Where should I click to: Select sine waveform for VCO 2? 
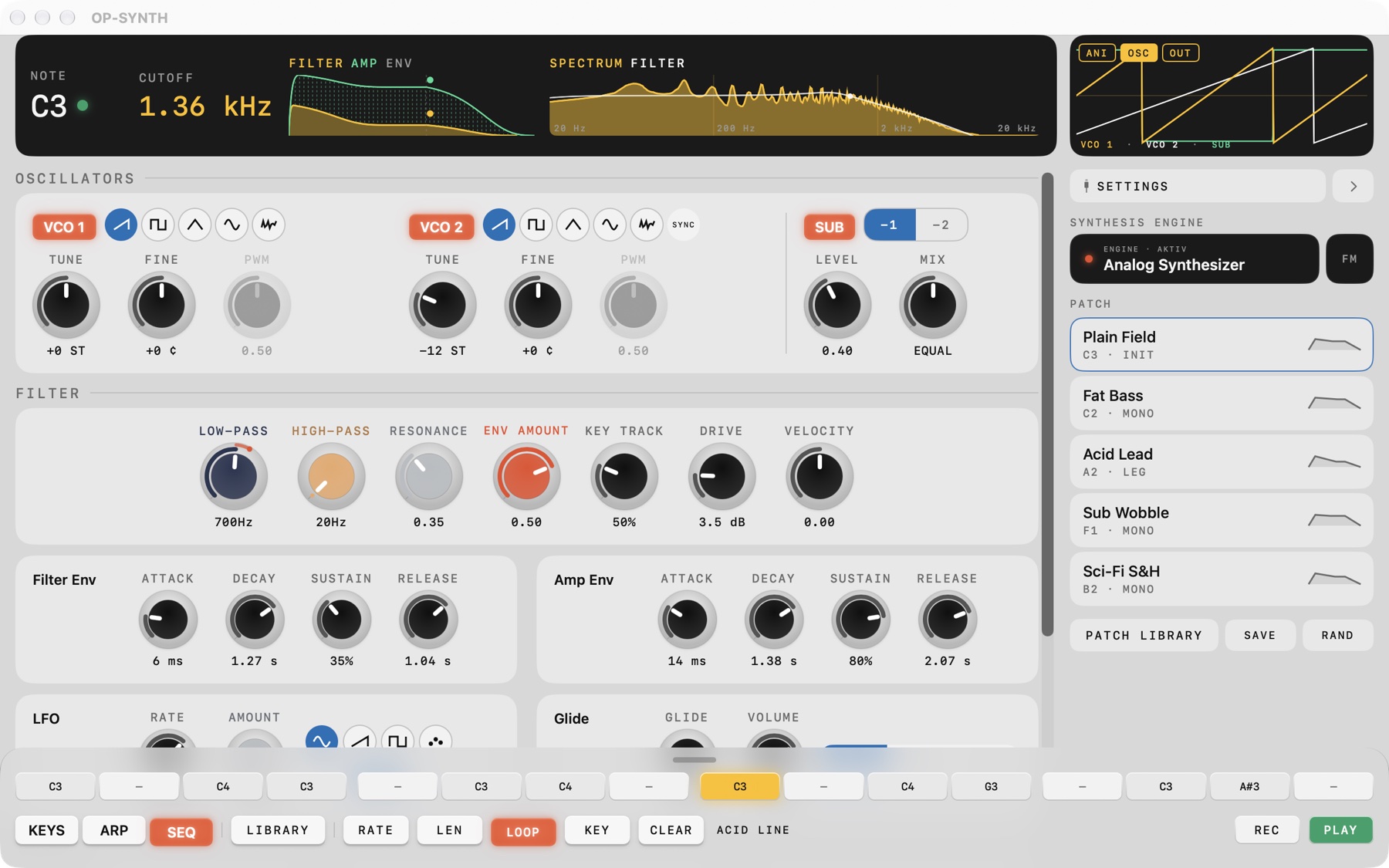point(610,225)
